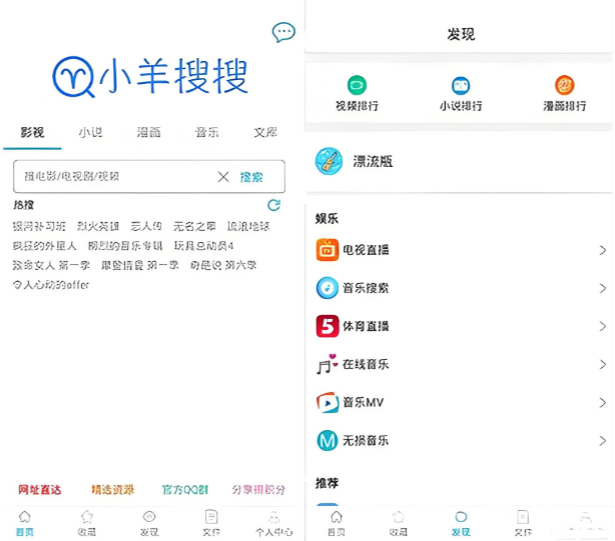Open the 精选资源 link
Screen dimensions: 615x541
pyautogui.click(x=113, y=490)
